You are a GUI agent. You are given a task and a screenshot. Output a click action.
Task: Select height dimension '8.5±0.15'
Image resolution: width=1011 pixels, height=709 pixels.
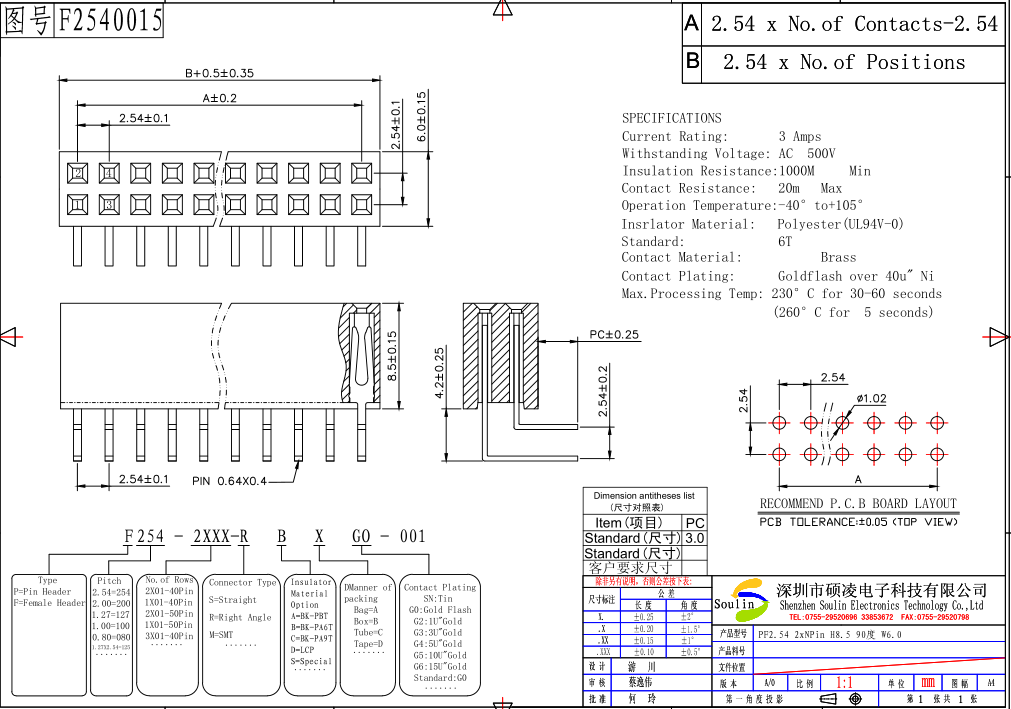(x=392, y=356)
